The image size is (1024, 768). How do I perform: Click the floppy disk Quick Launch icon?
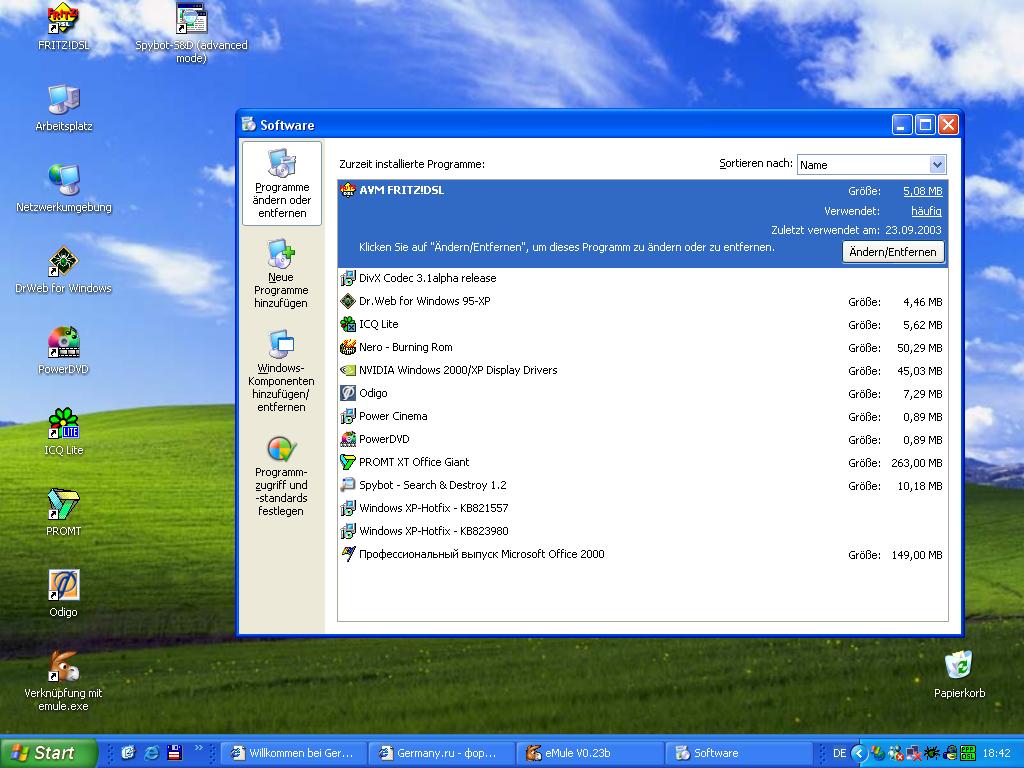174,753
